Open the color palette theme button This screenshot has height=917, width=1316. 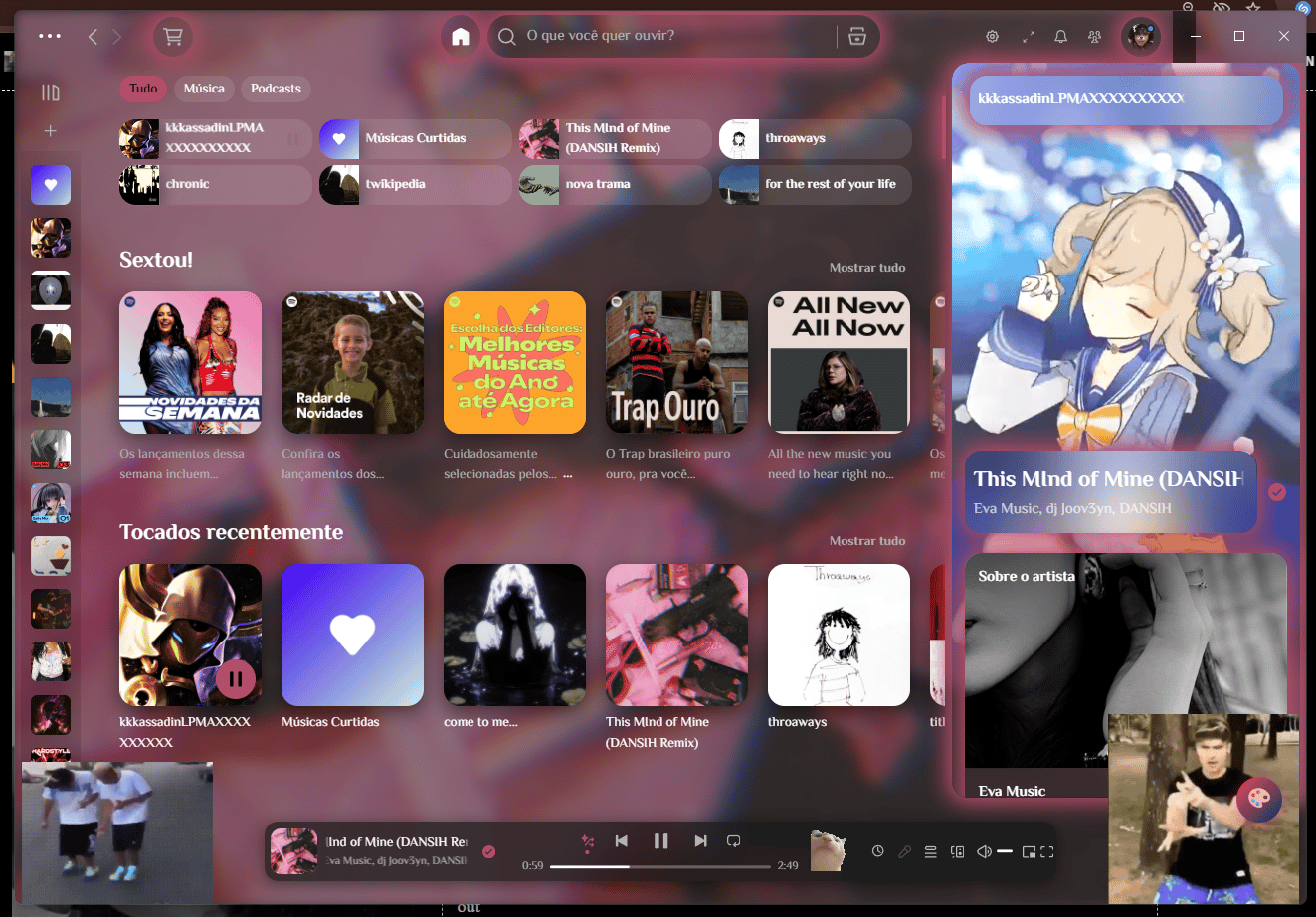point(1259,799)
